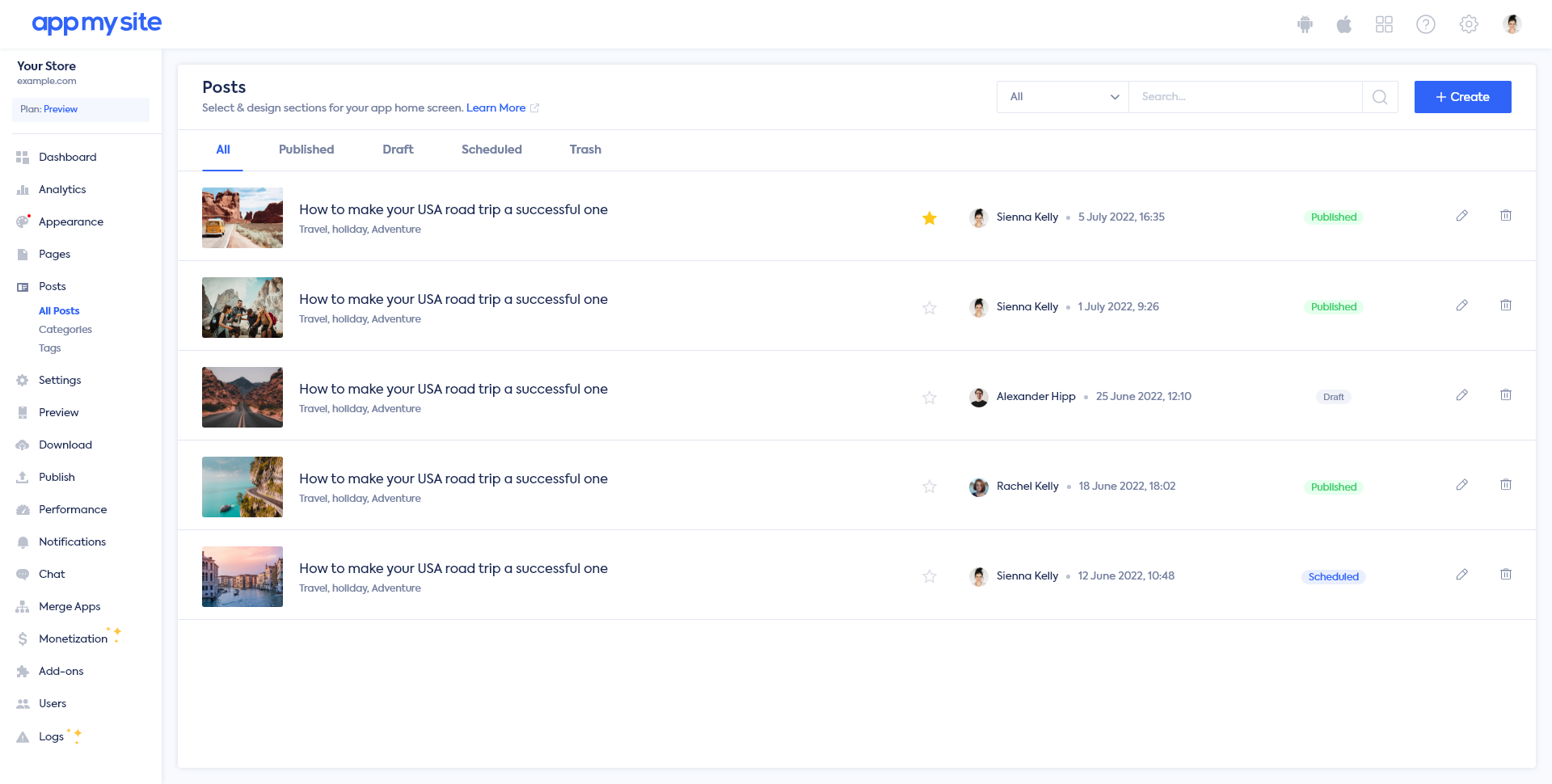Click the appmysite logo
Screen dimensions: 1552x784
pos(97,23)
